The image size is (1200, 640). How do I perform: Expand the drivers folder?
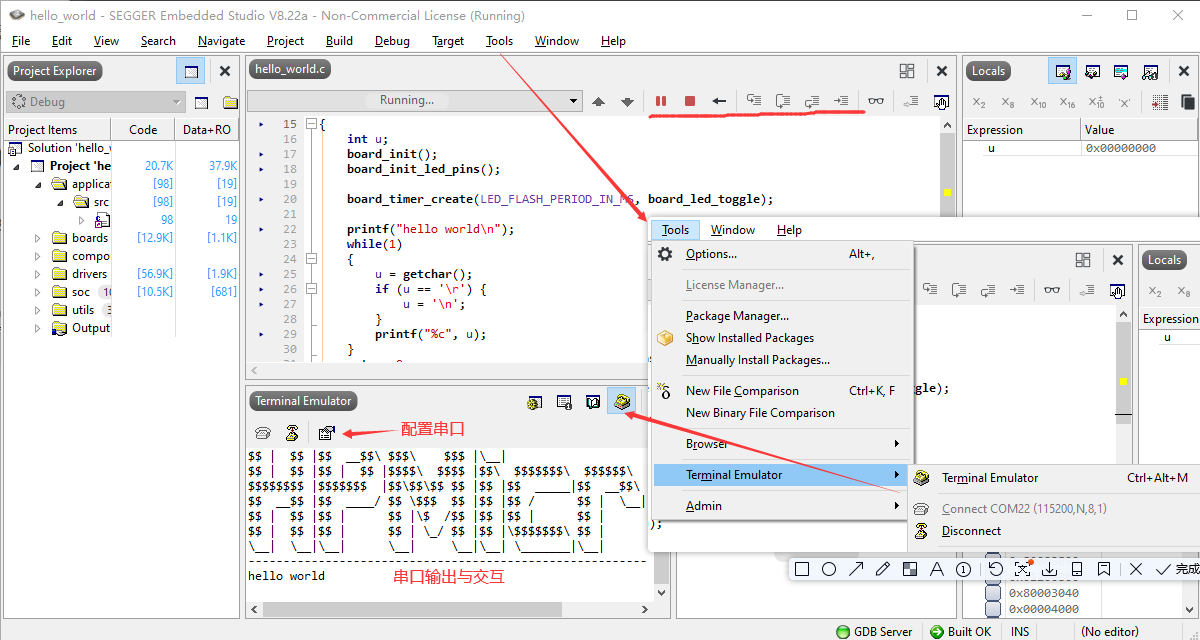[38, 274]
